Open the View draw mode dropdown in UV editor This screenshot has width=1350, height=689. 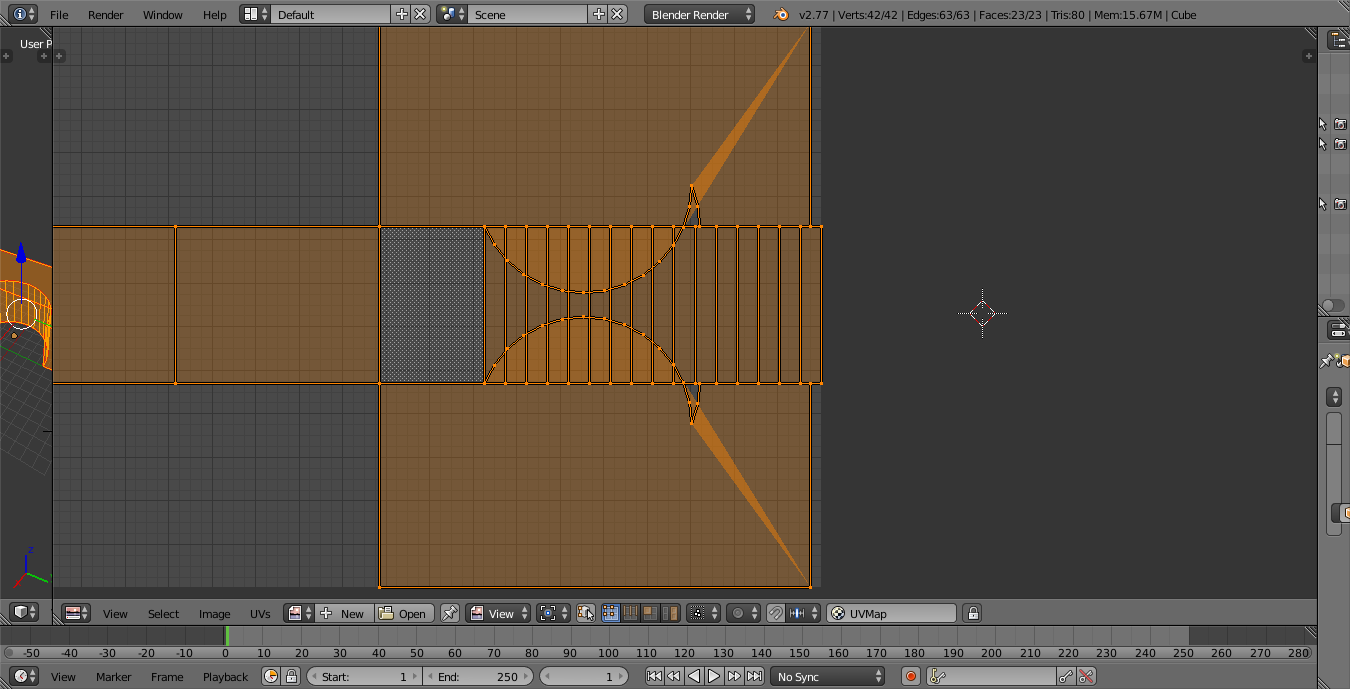point(499,614)
